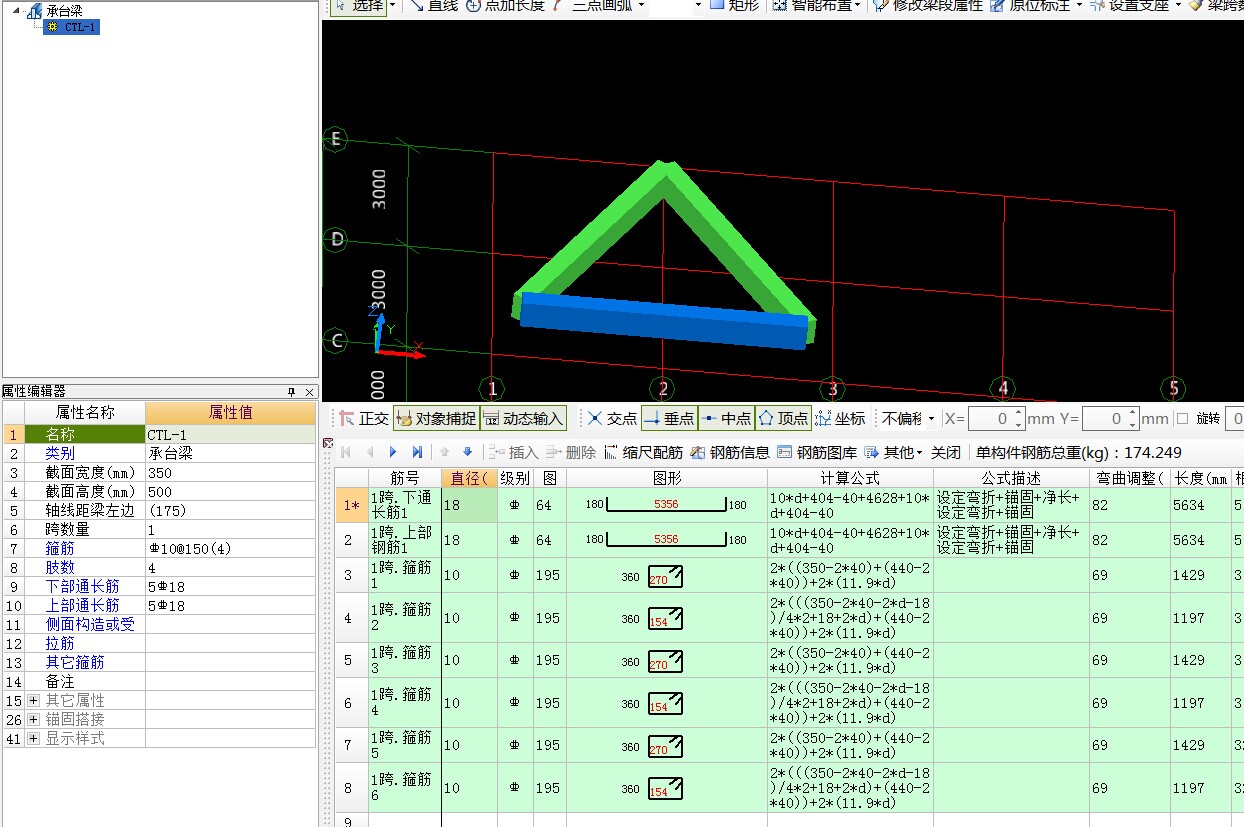Open 钢筋图库 rebar library

pyautogui.click(x=817, y=453)
